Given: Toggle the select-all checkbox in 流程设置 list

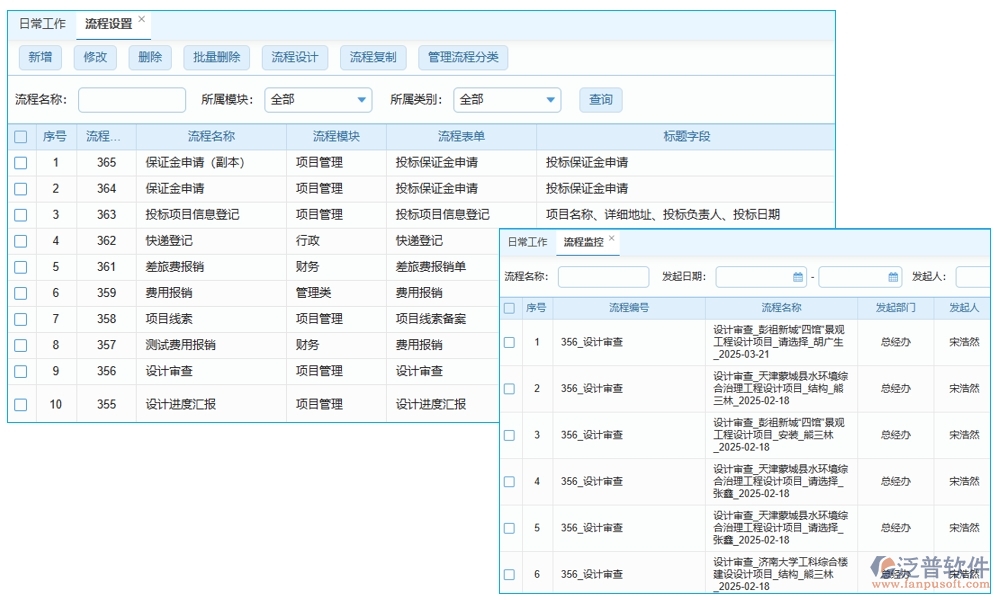Looking at the screenshot, I should (22, 136).
